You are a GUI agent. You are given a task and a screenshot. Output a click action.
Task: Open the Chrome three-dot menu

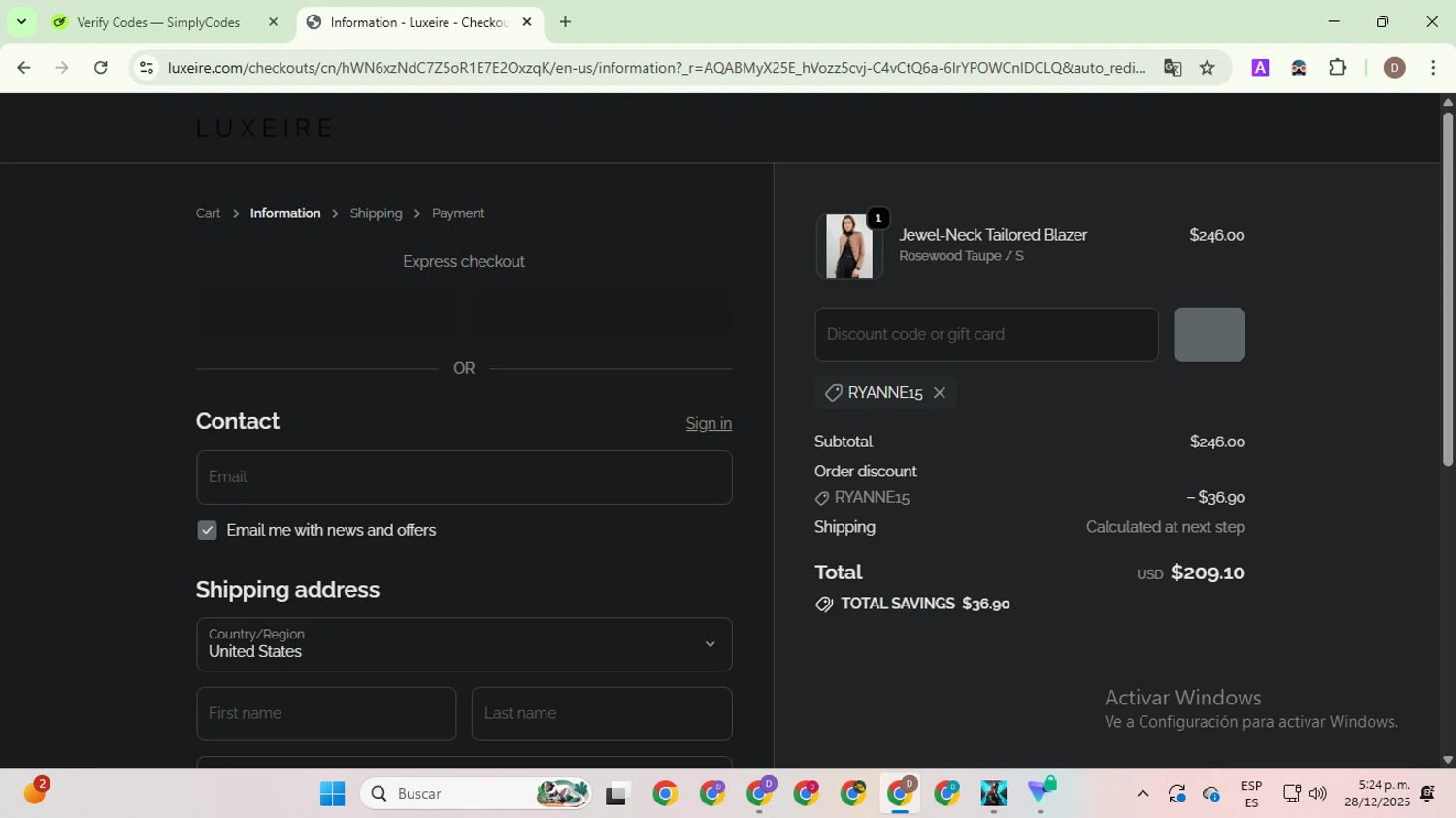click(1433, 68)
